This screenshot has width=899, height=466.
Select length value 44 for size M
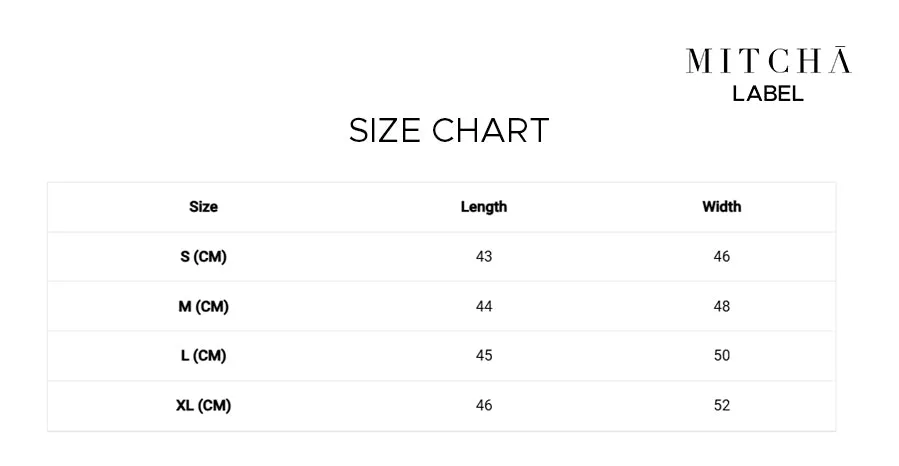tap(484, 307)
